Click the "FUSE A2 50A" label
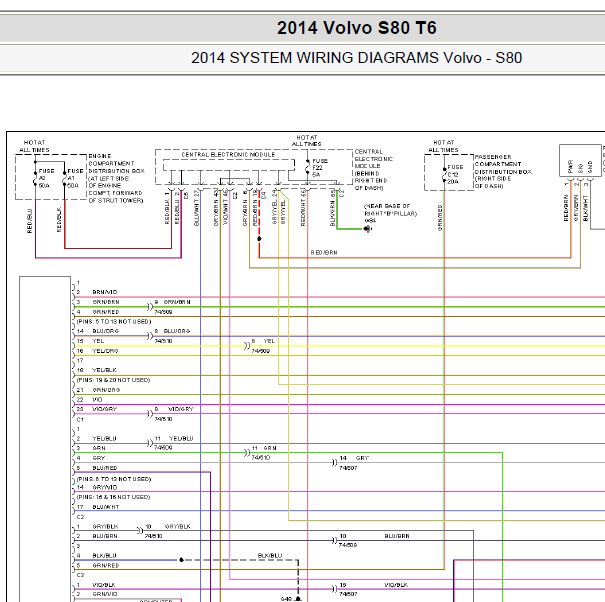 [x=46, y=178]
